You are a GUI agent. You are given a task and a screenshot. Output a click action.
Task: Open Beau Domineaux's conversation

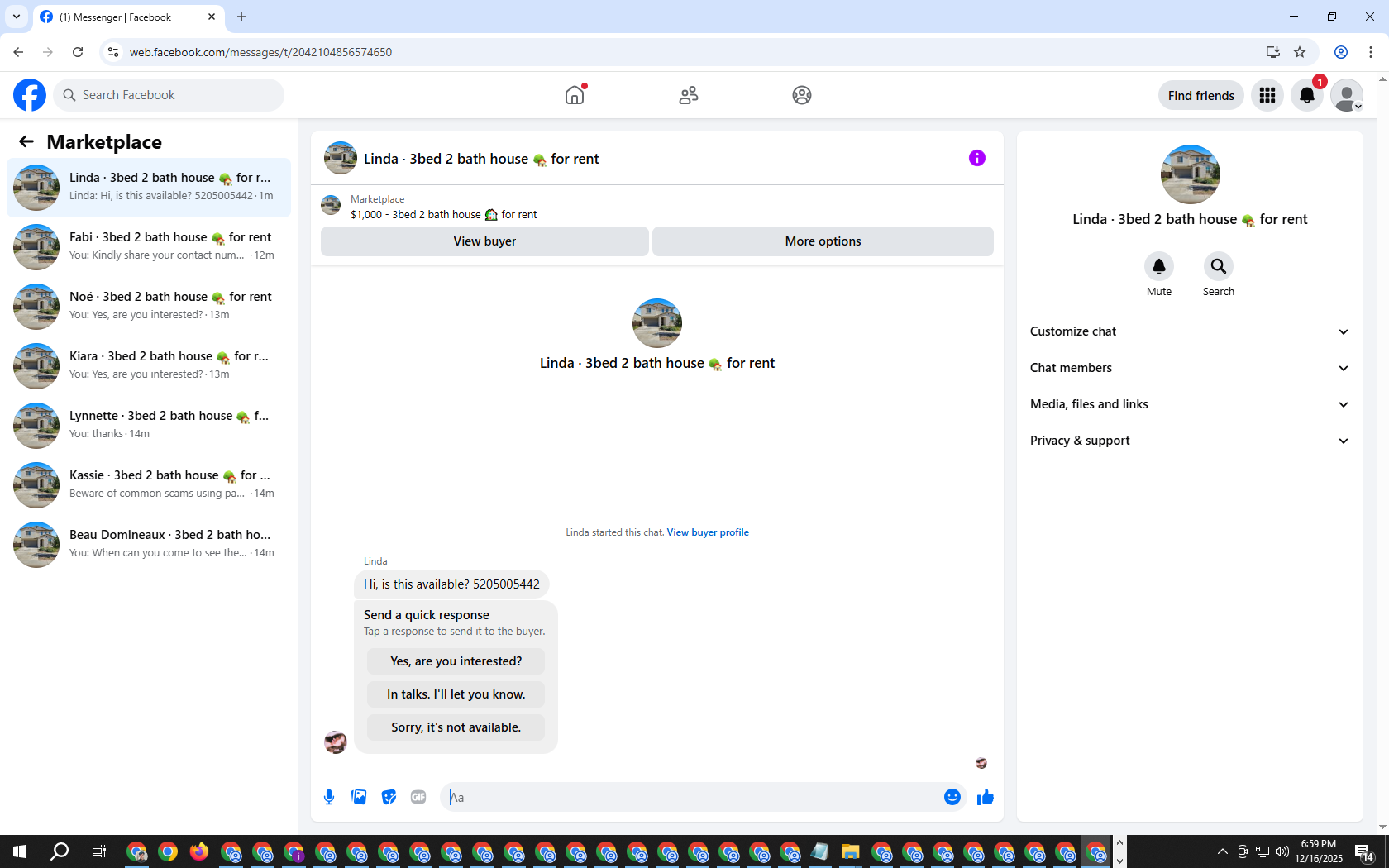click(x=149, y=545)
